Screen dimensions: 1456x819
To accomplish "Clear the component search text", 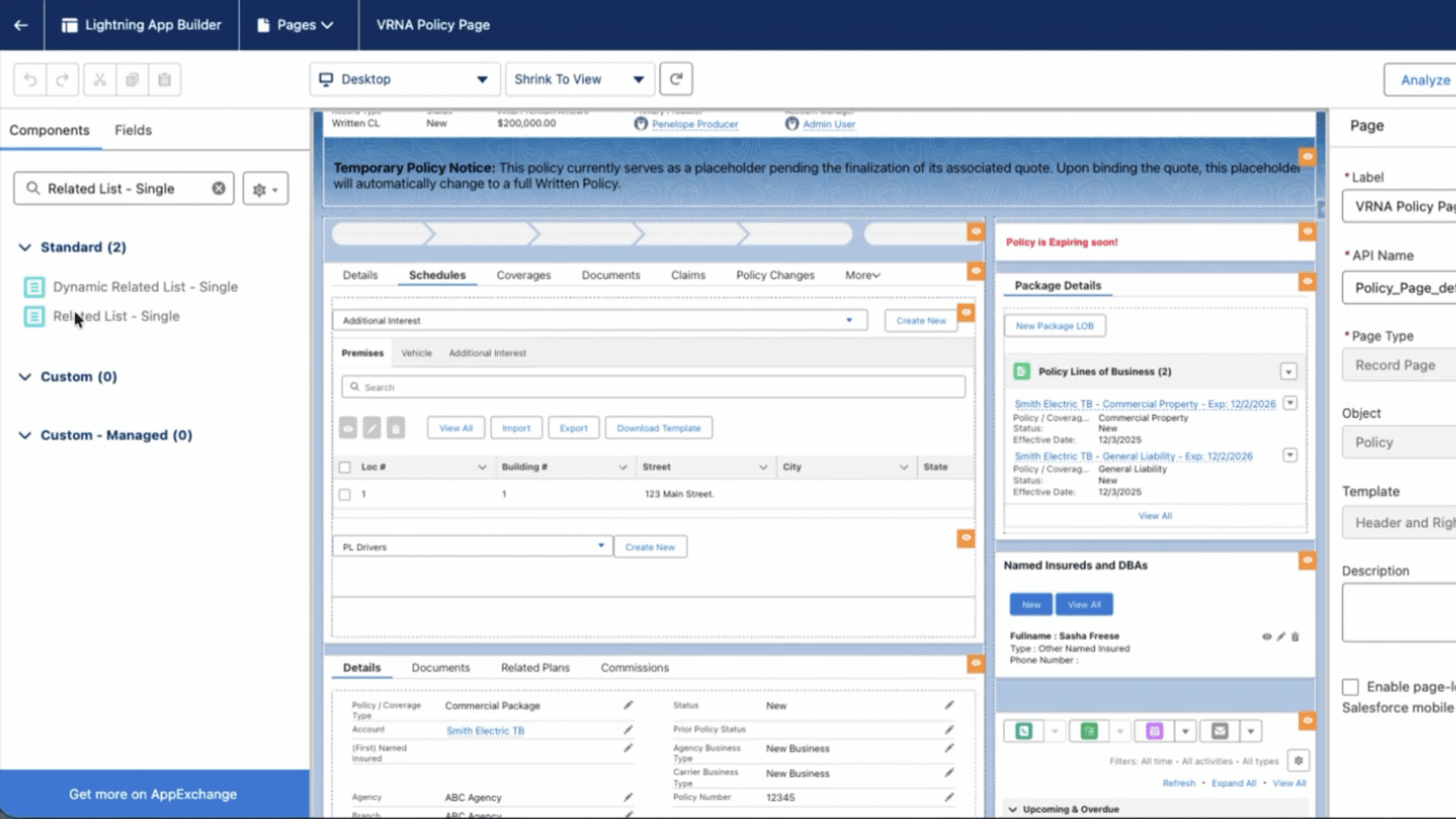I will click(x=218, y=188).
